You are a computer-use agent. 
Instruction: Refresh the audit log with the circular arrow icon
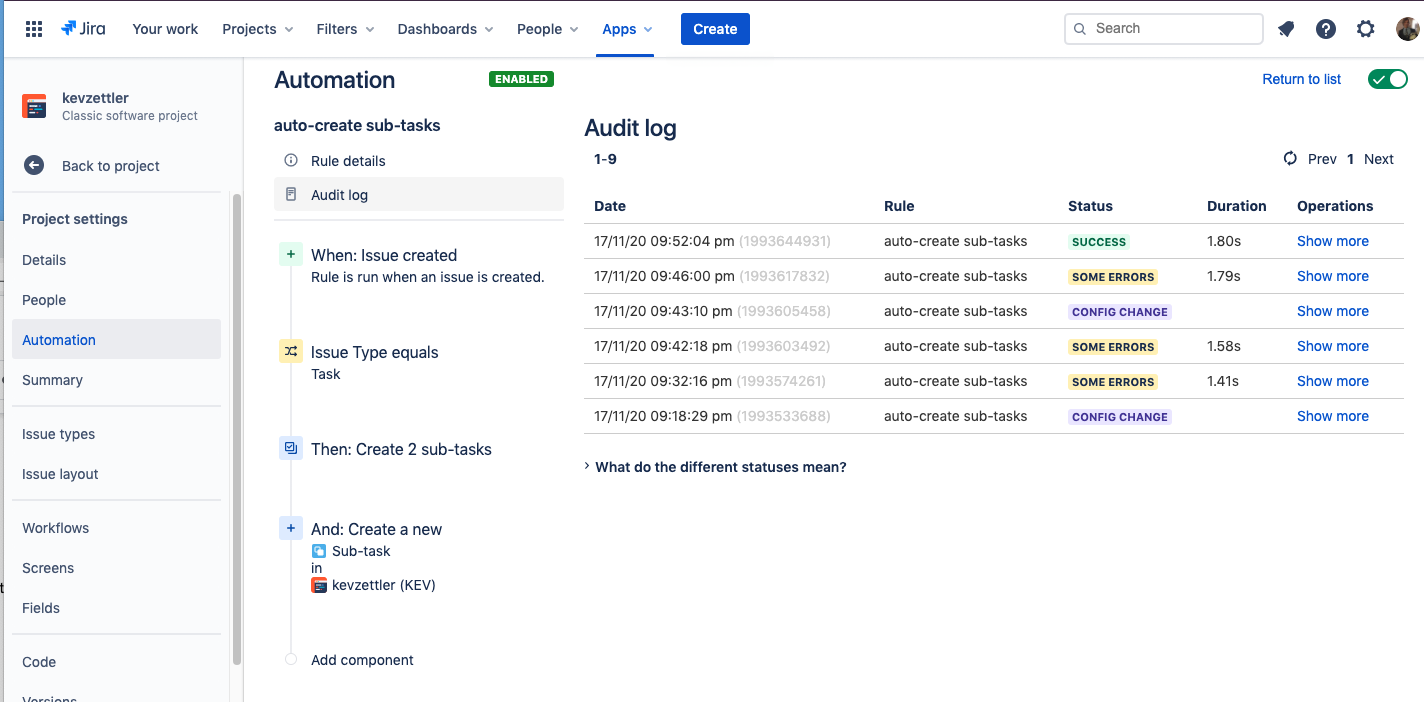point(1289,158)
